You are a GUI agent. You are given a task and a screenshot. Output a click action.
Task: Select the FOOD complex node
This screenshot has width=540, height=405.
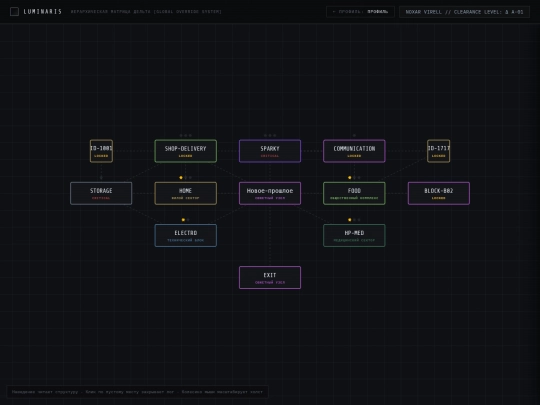coord(354,193)
